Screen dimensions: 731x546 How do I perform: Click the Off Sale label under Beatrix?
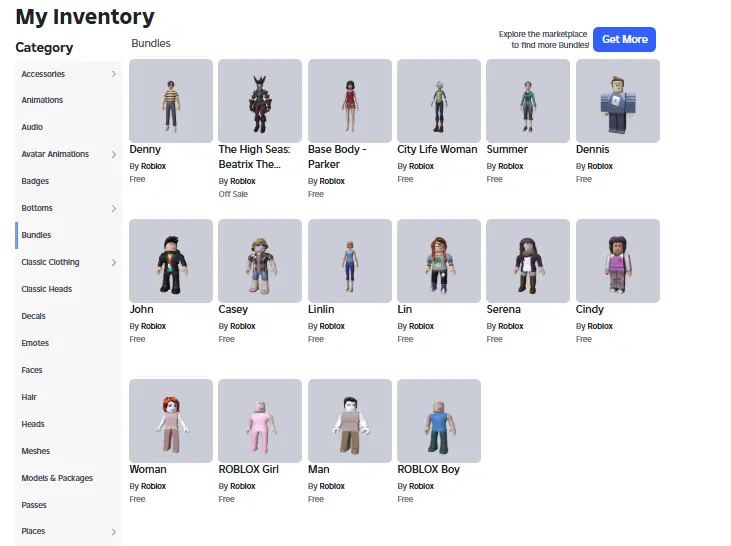[x=233, y=194]
